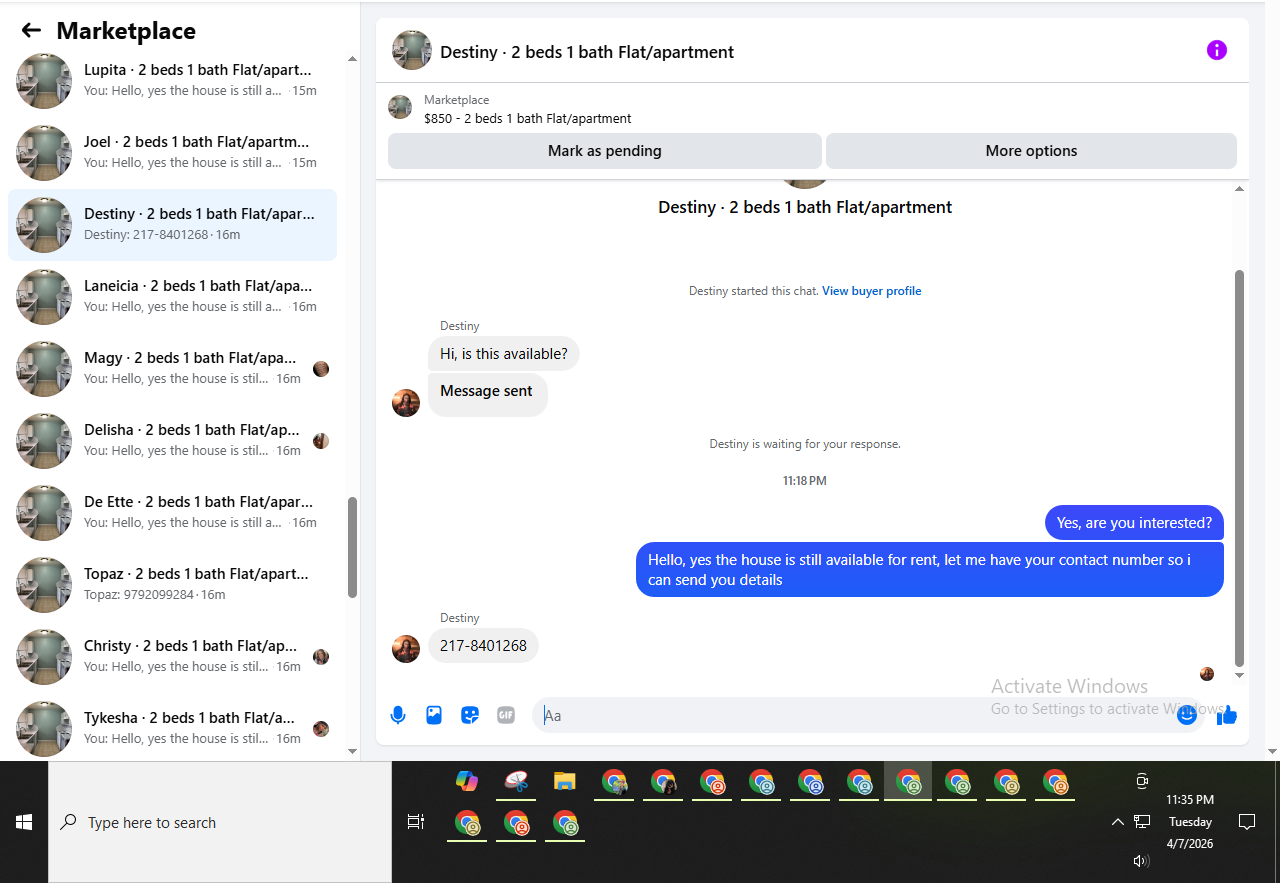The image size is (1280, 883).
Task: Send a thumbs-up like
Action: [x=1228, y=715]
